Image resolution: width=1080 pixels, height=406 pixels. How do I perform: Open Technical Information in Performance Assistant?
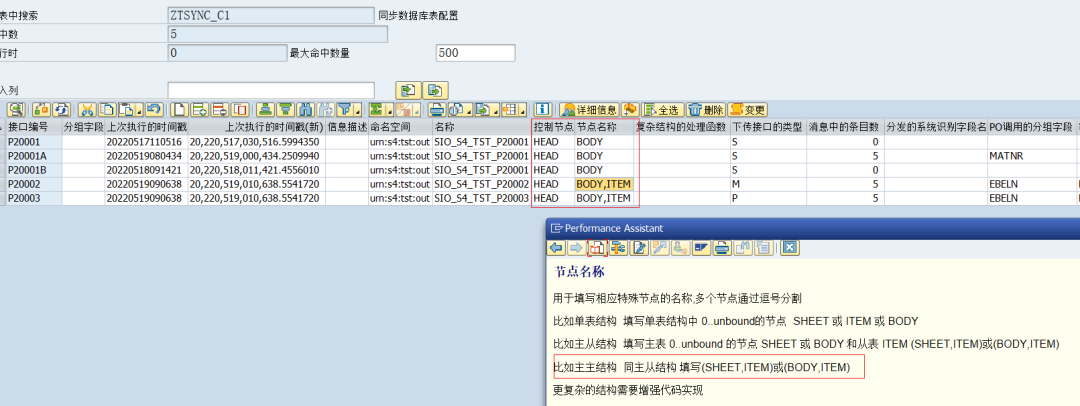618,248
